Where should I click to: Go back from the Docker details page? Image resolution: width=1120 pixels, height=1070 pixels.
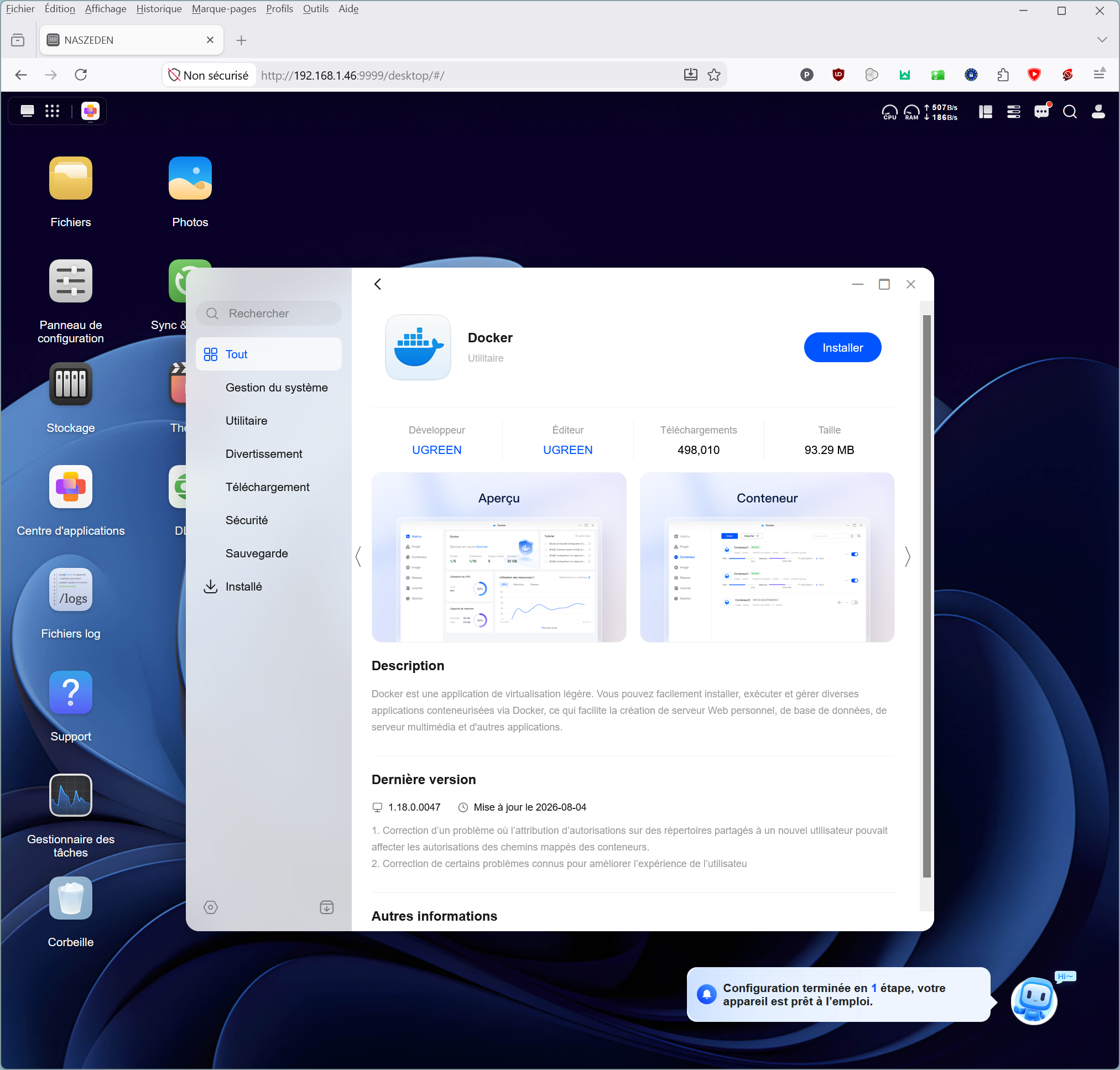pos(378,284)
